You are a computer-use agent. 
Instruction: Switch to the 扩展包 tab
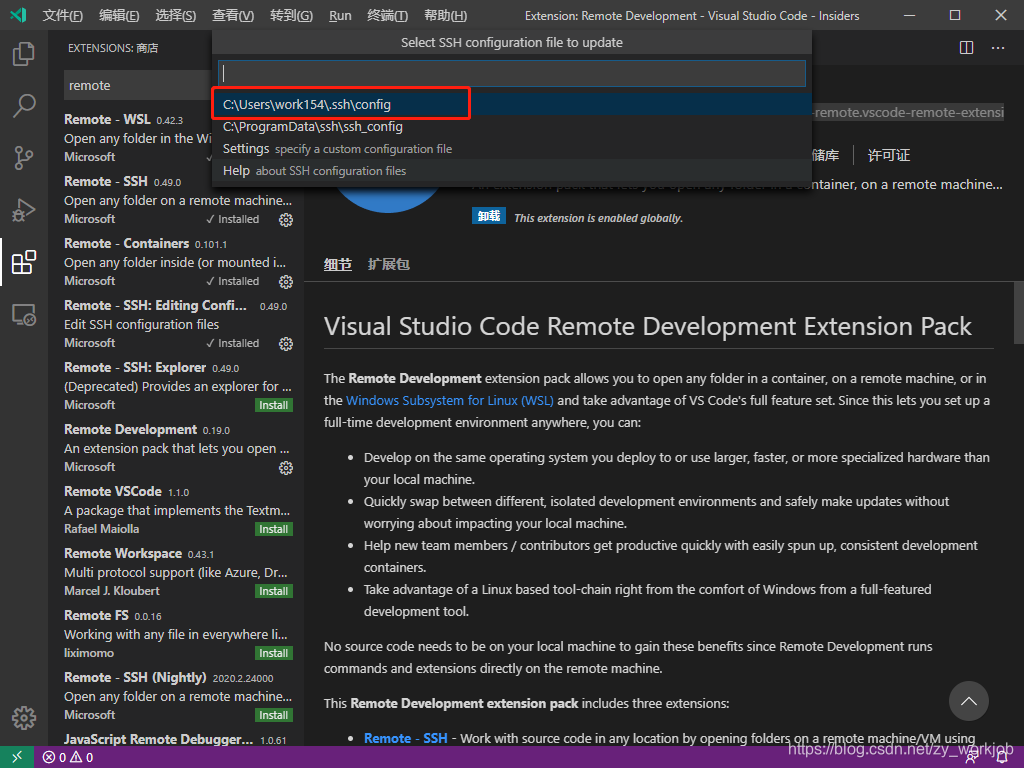[x=389, y=264]
